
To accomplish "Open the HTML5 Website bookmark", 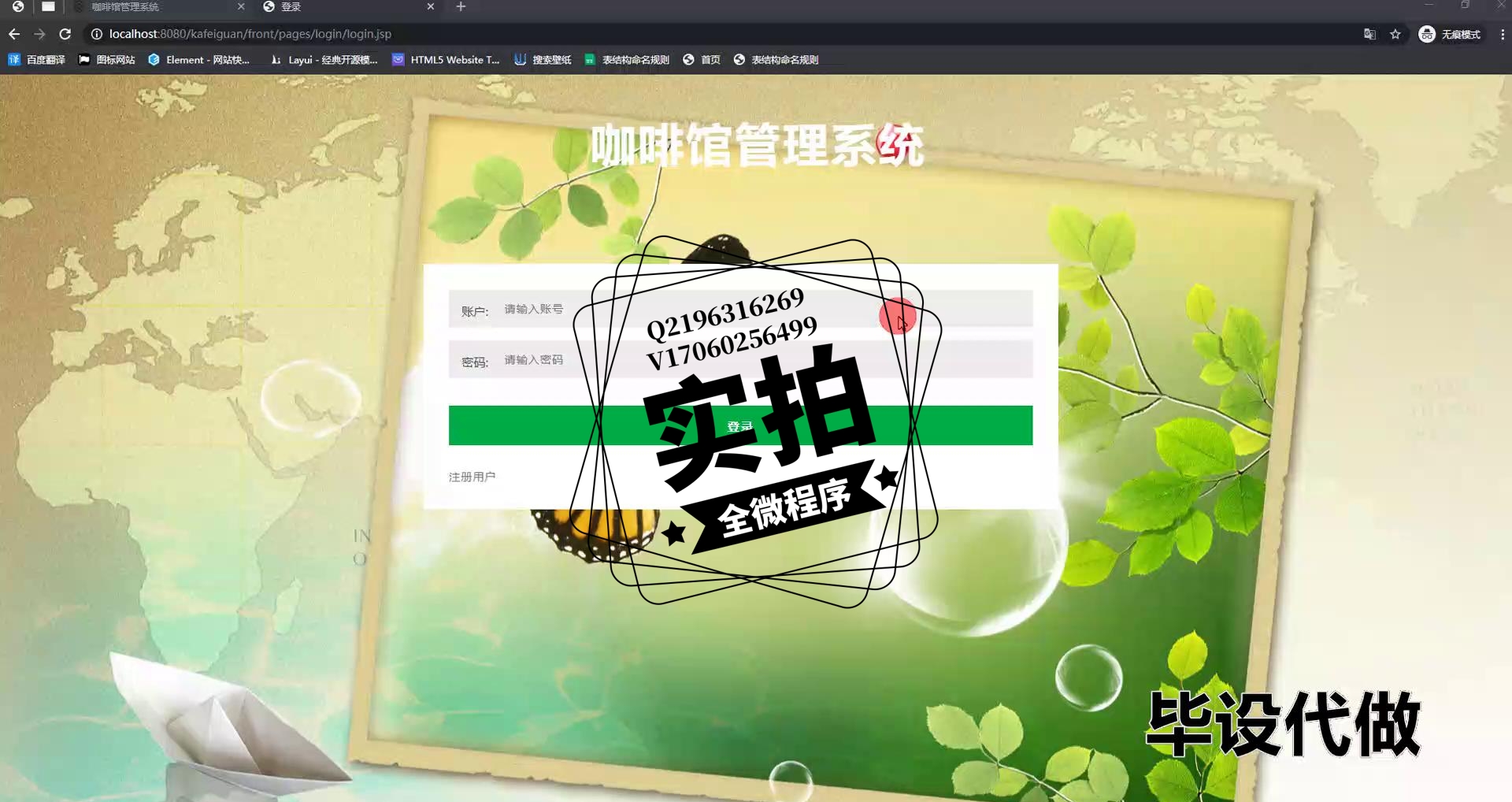I will tap(447, 60).
